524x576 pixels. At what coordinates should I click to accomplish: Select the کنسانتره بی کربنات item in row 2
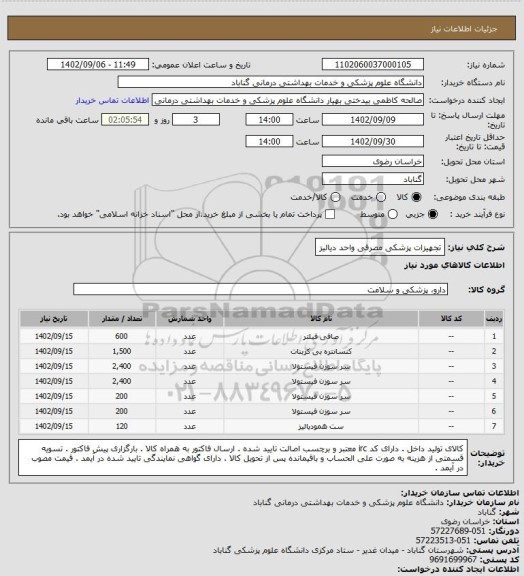point(321,352)
